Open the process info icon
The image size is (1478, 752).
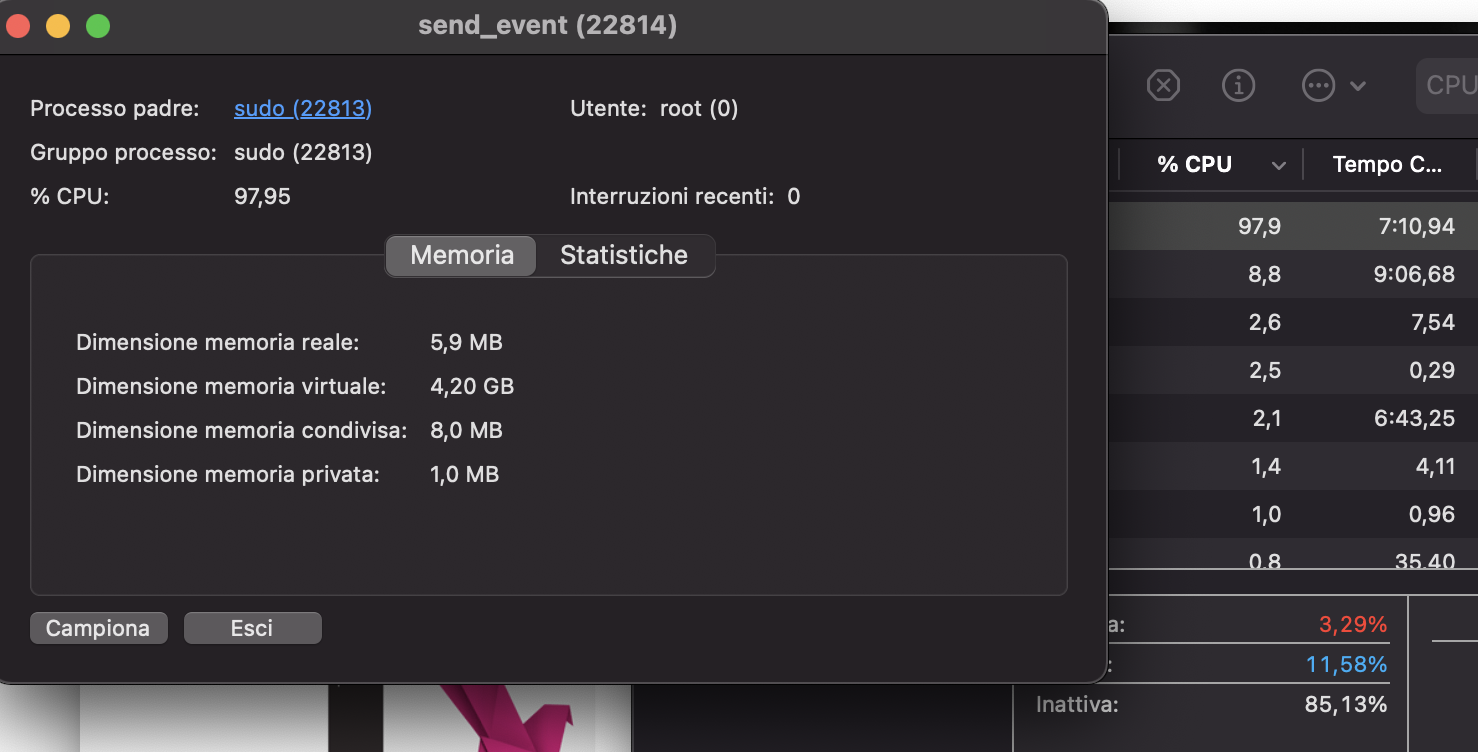pyautogui.click(x=1239, y=85)
